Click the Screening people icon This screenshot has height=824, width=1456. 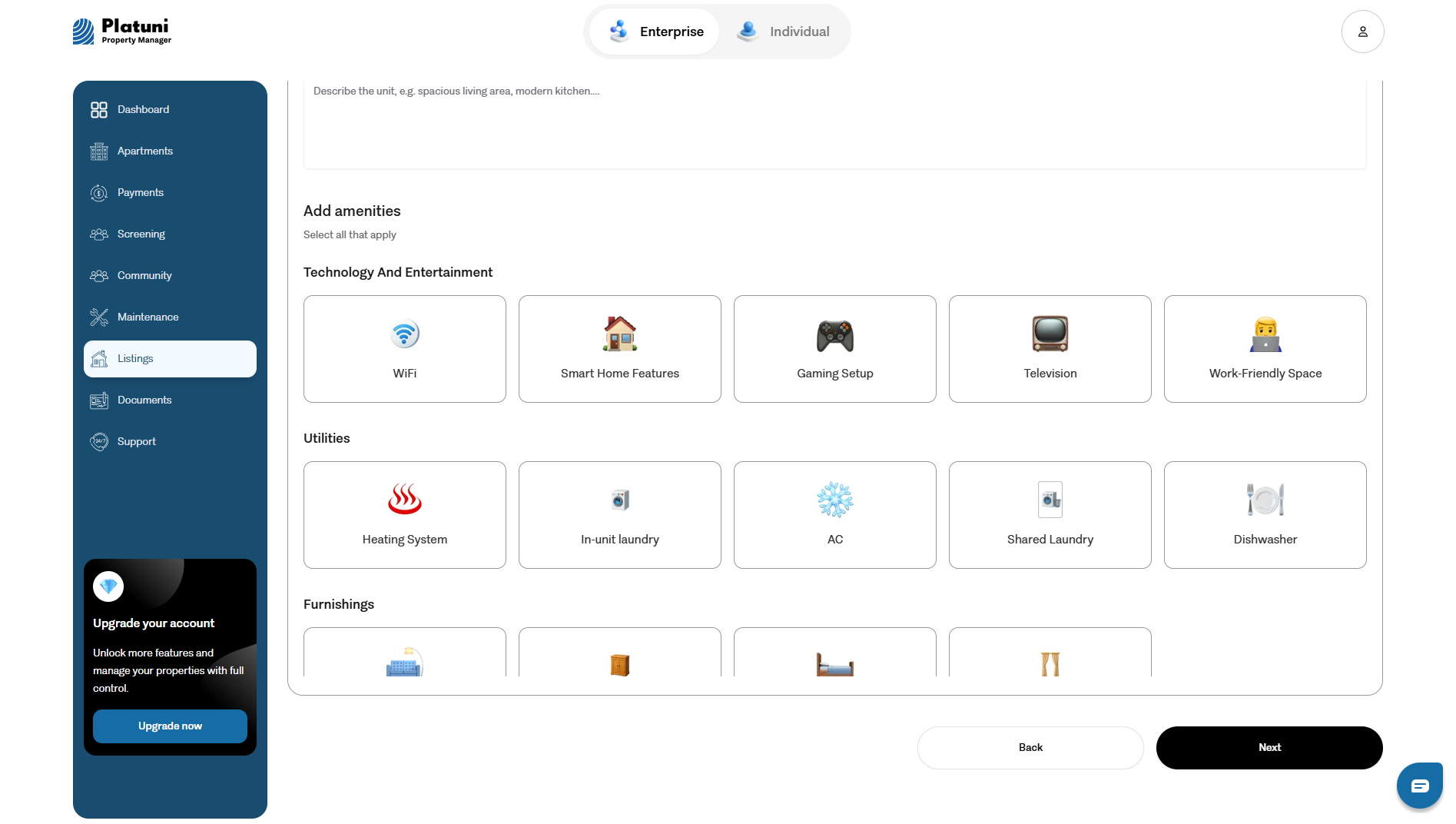(x=99, y=234)
